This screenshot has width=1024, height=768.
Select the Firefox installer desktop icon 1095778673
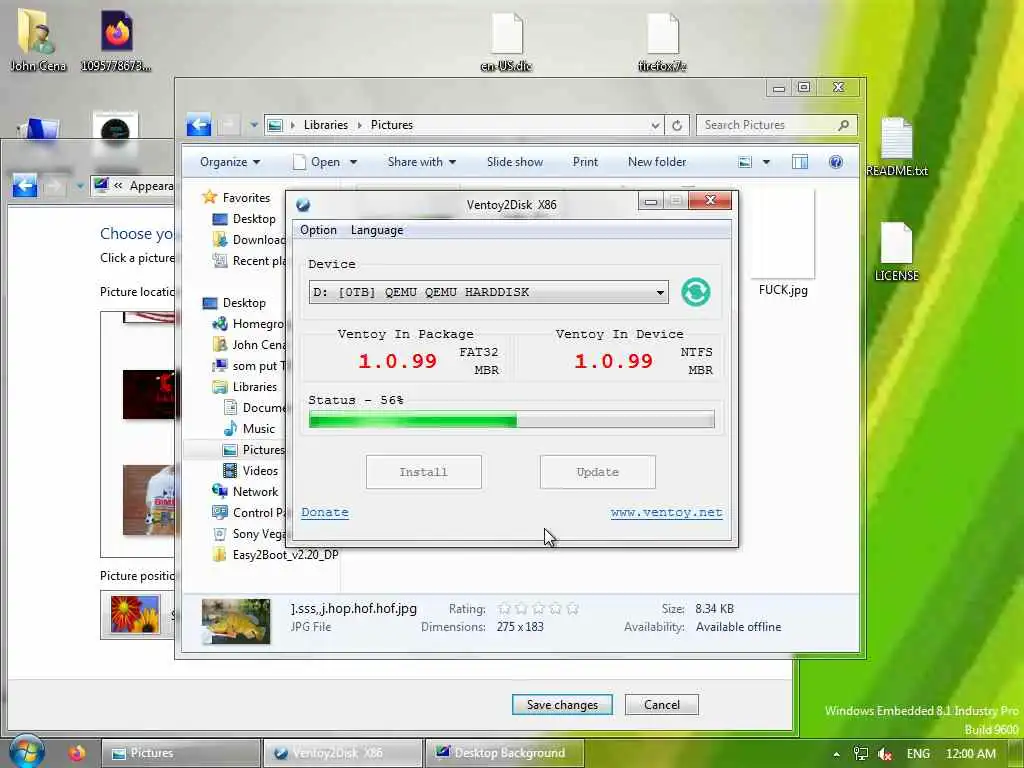pos(116,40)
